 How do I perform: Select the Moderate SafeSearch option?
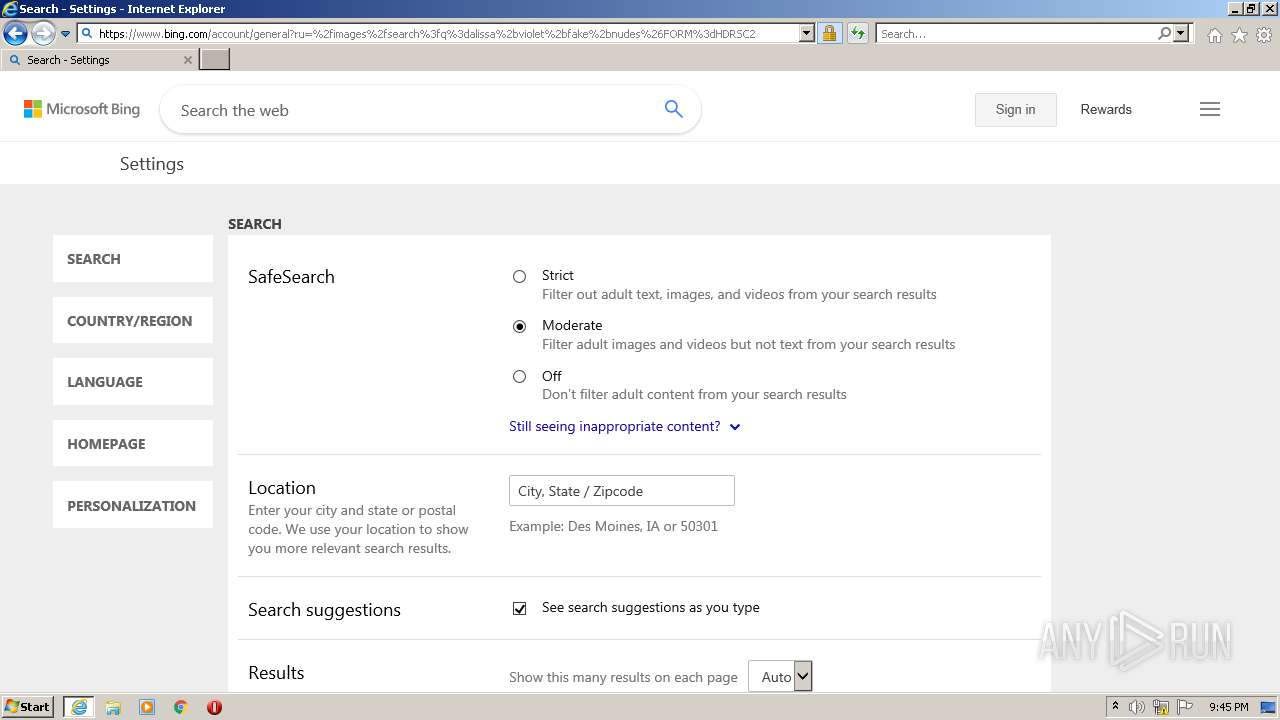(x=519, y=326)
